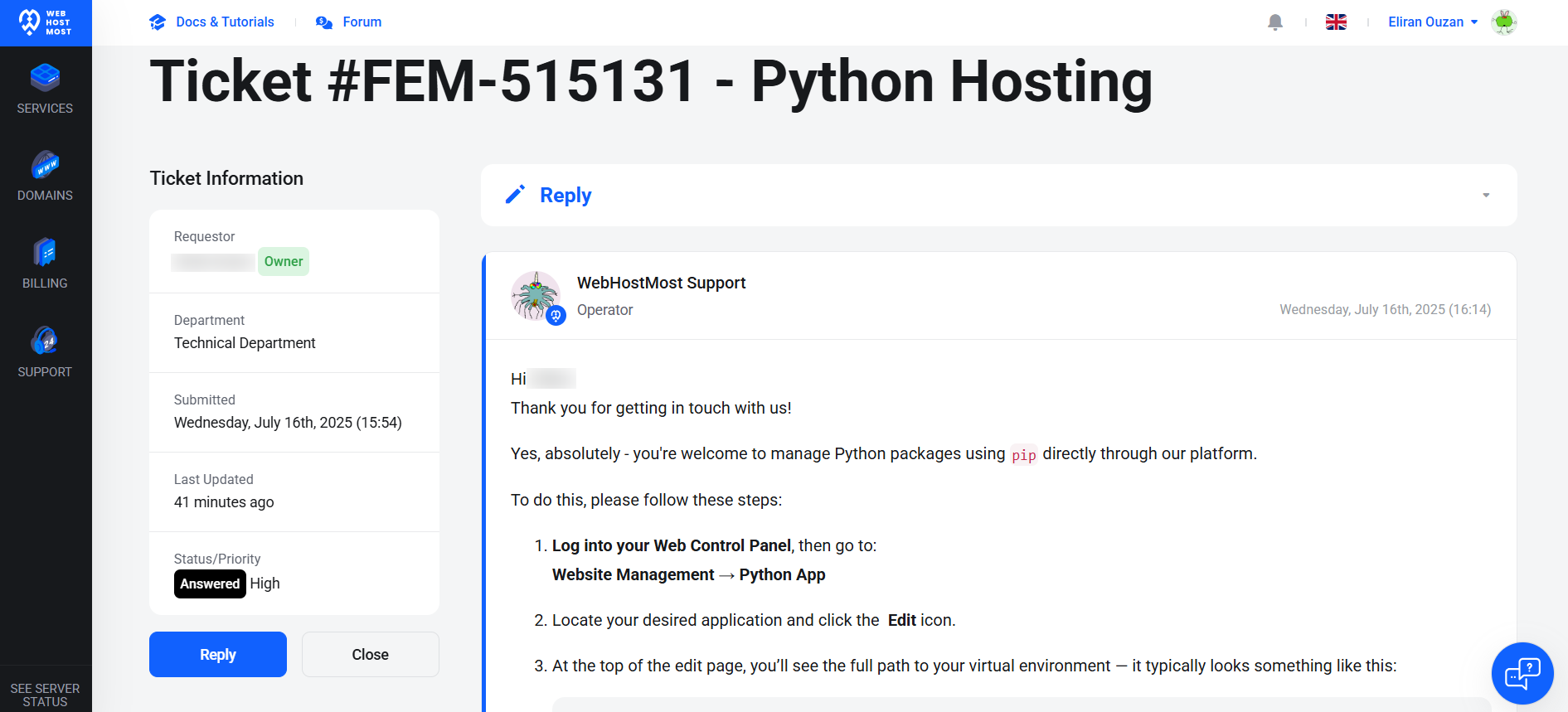Click the pip code snippet
Viewport: 1568px width, 712px height.
point(1024,455)
